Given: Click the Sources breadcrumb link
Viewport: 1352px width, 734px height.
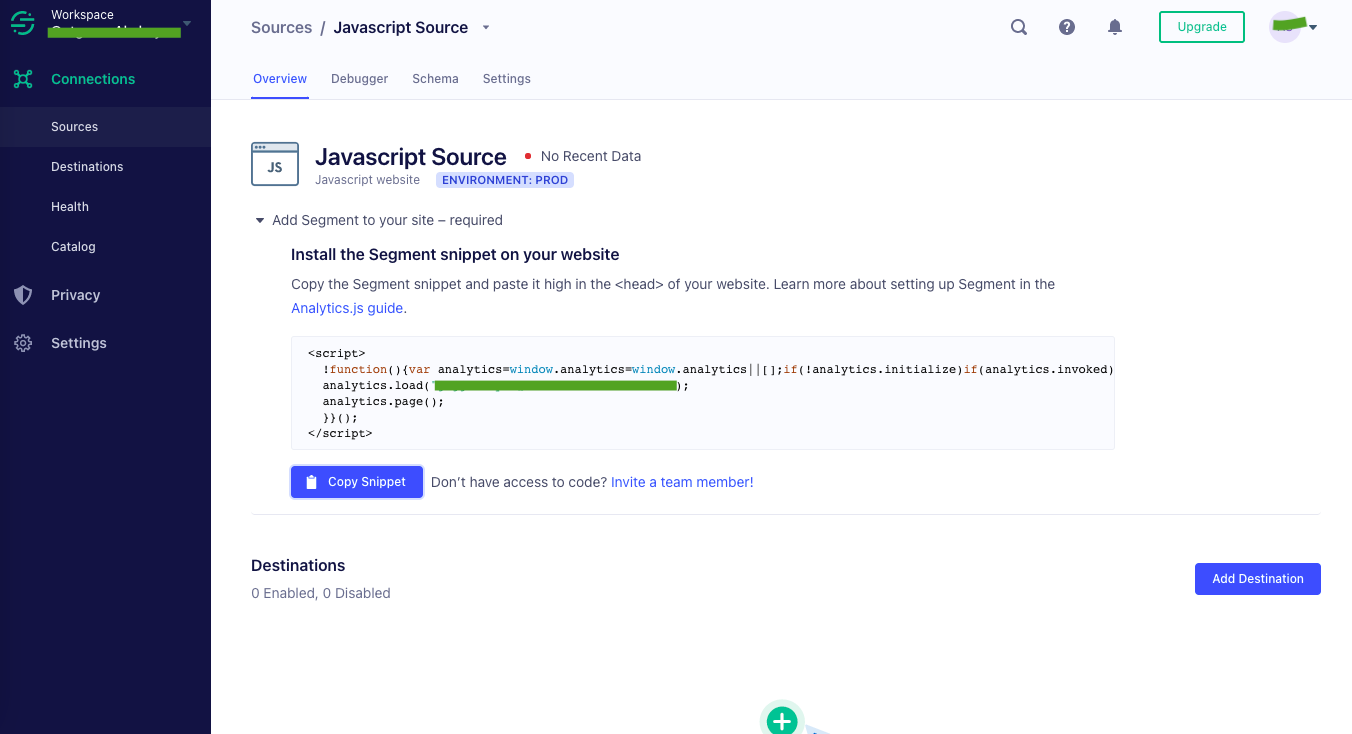Looking at the screenshot, I should coord(282,28).
